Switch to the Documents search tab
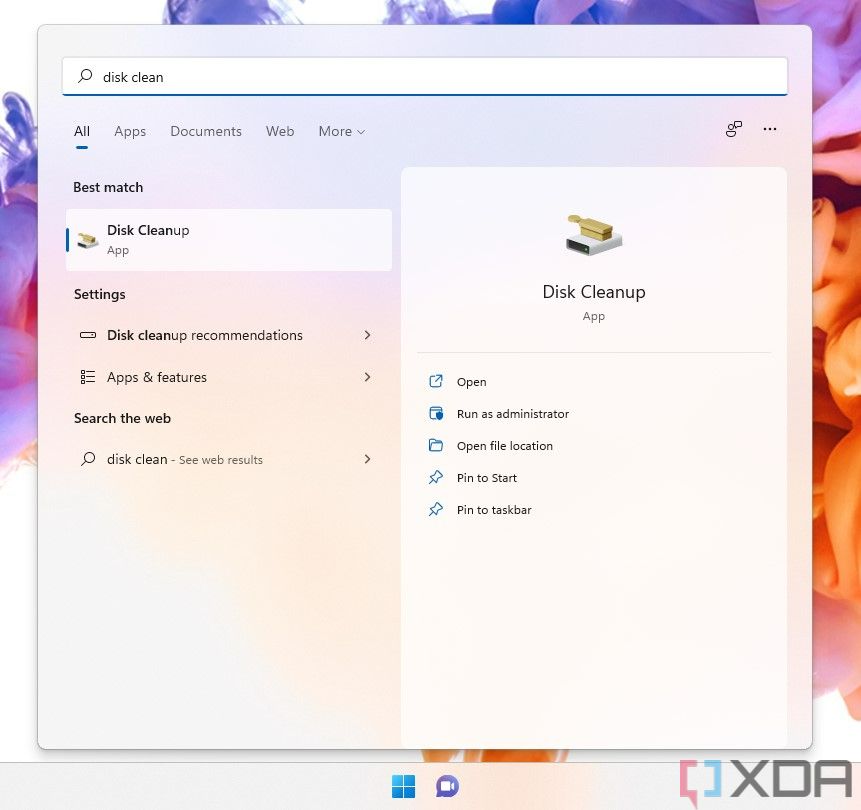 coord(206,131)
